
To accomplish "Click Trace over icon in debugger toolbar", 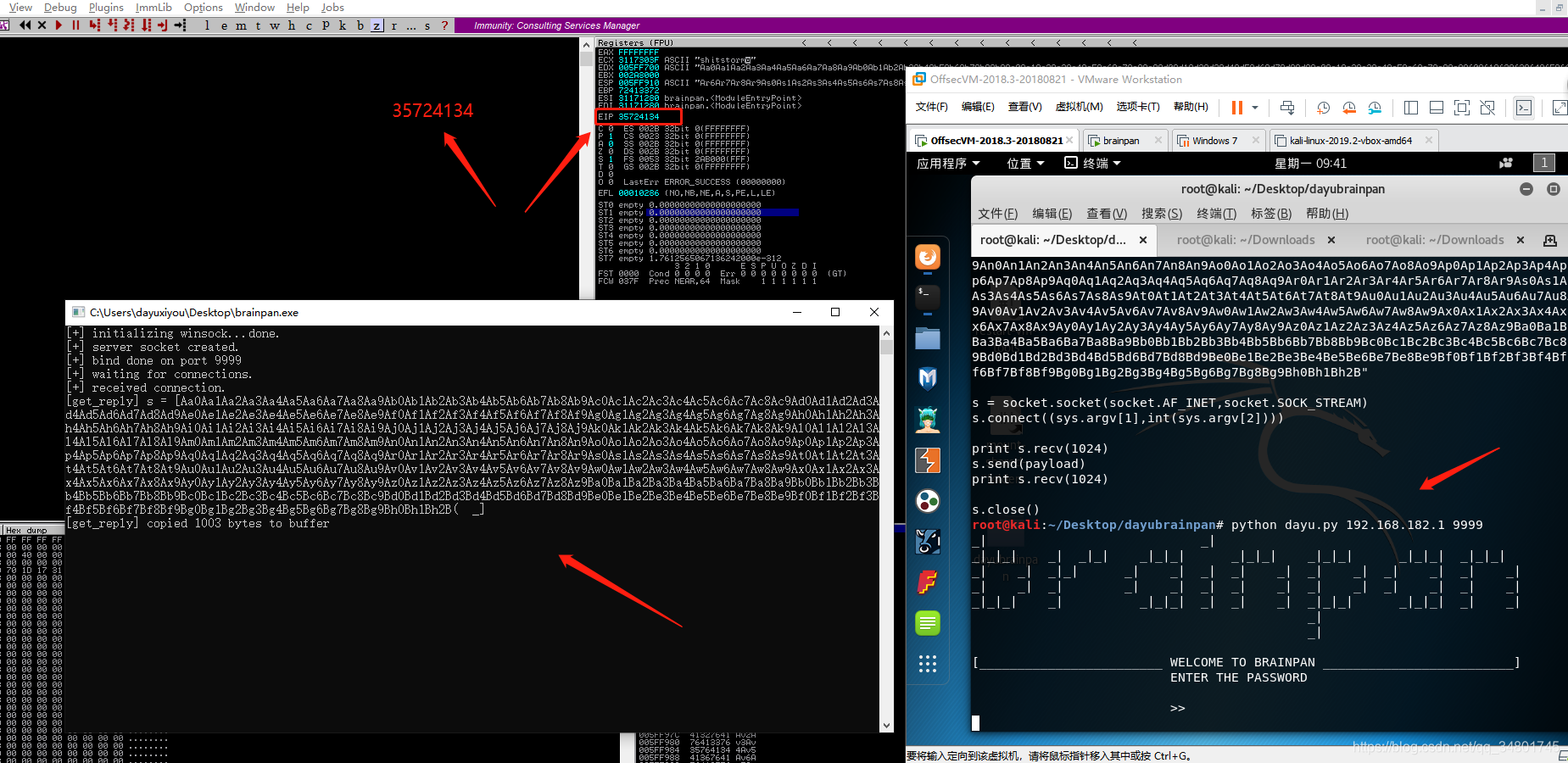I will 147,25.
